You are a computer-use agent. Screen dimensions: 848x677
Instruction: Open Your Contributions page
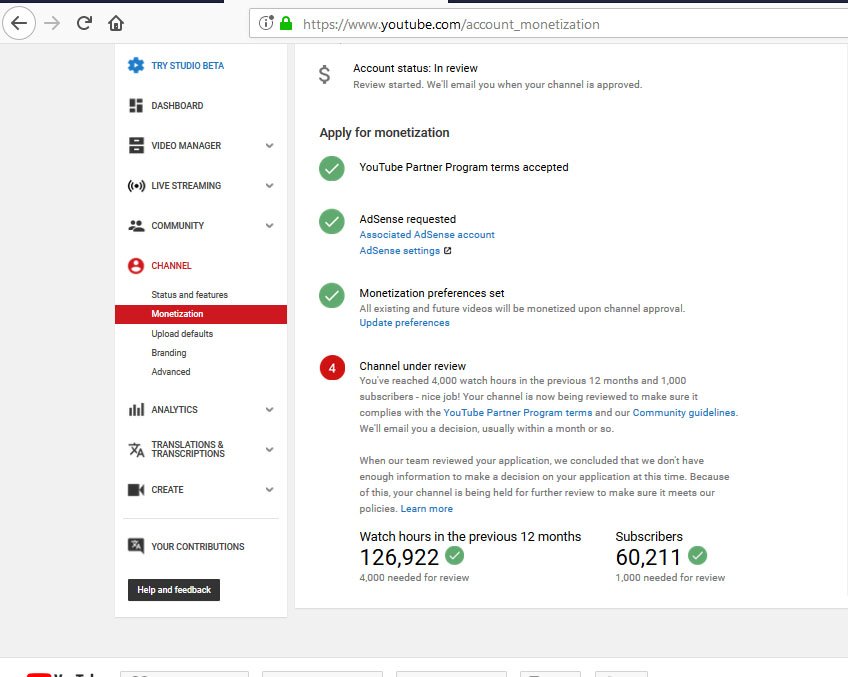(x=197, y=547)
